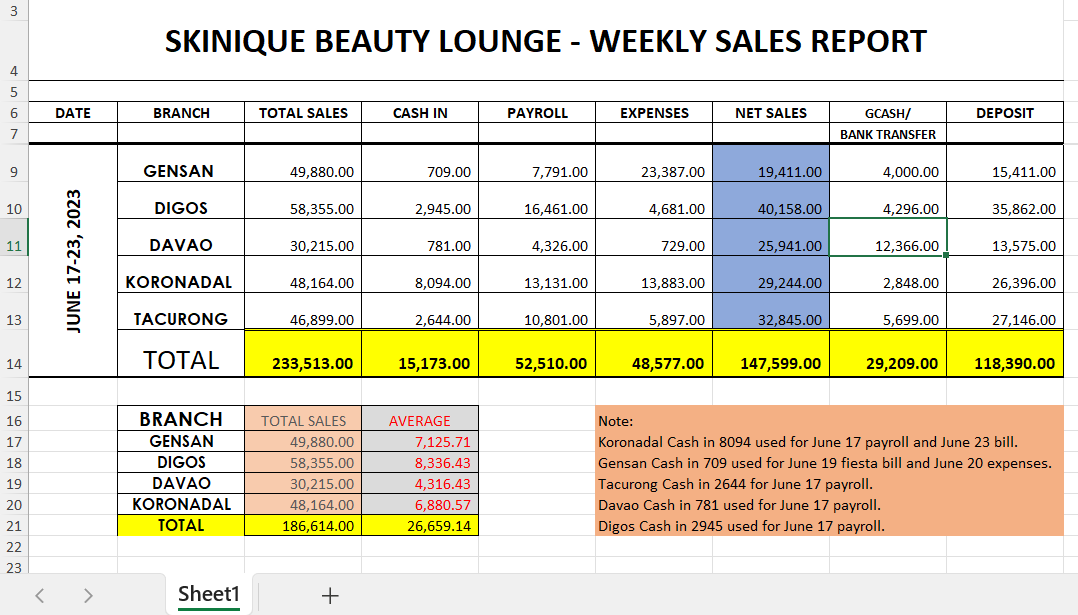Viewport: 1078px width, 615px height.
Task: Click summary total 186,614.00
Action: click(x=303, y=526)
